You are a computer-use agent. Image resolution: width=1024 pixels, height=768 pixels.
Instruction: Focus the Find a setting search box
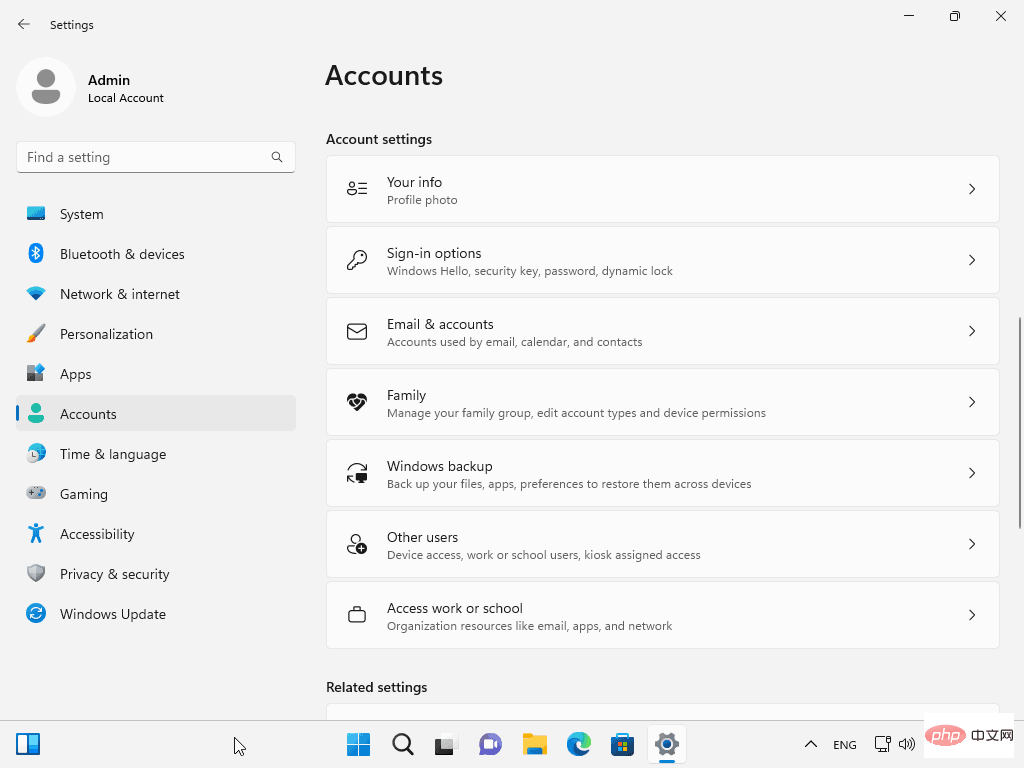pyautogui.click(x=155, y=157)
